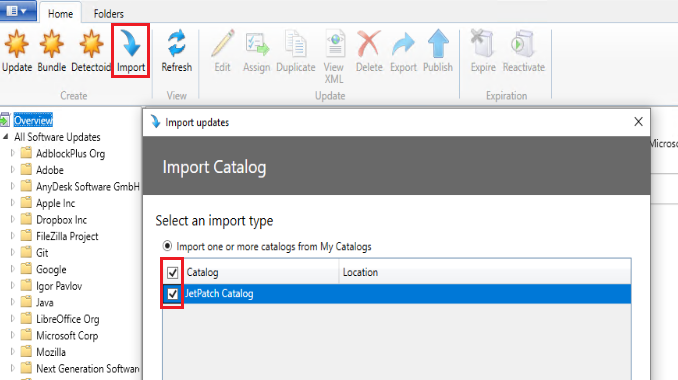Screen dimensions: 678x380
Task: Click the Update create icon
Action: coord(17,44)
